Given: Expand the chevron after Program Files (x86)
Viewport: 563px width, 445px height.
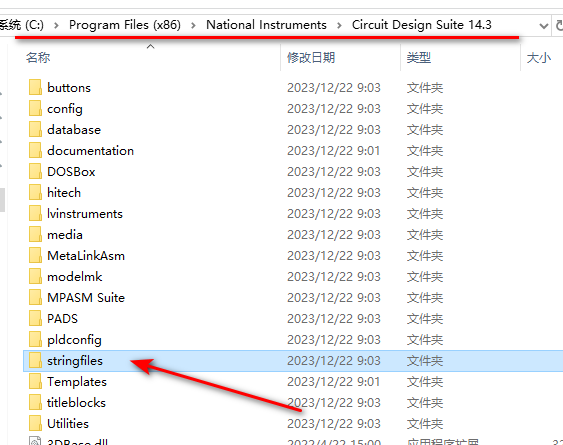Looking at the screenshot, I should point(194,25).
